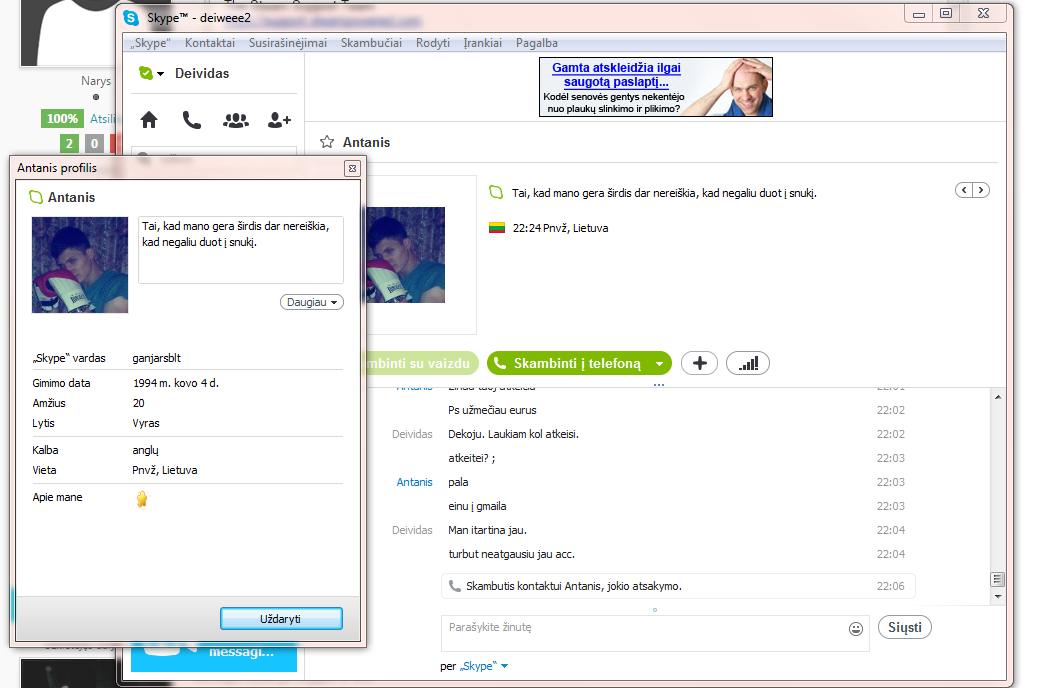Click Skype name value ganjarsblt
Viewport: 1040px width, 688px height.
point(157,358)
